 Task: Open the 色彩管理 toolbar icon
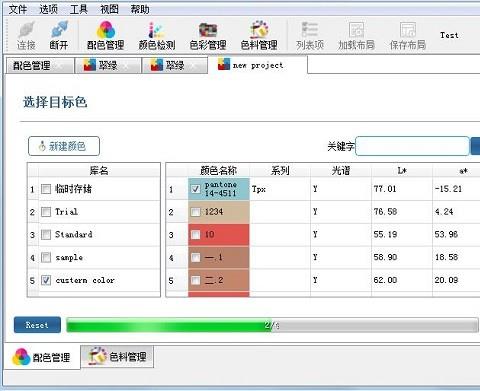pos(208,36)
